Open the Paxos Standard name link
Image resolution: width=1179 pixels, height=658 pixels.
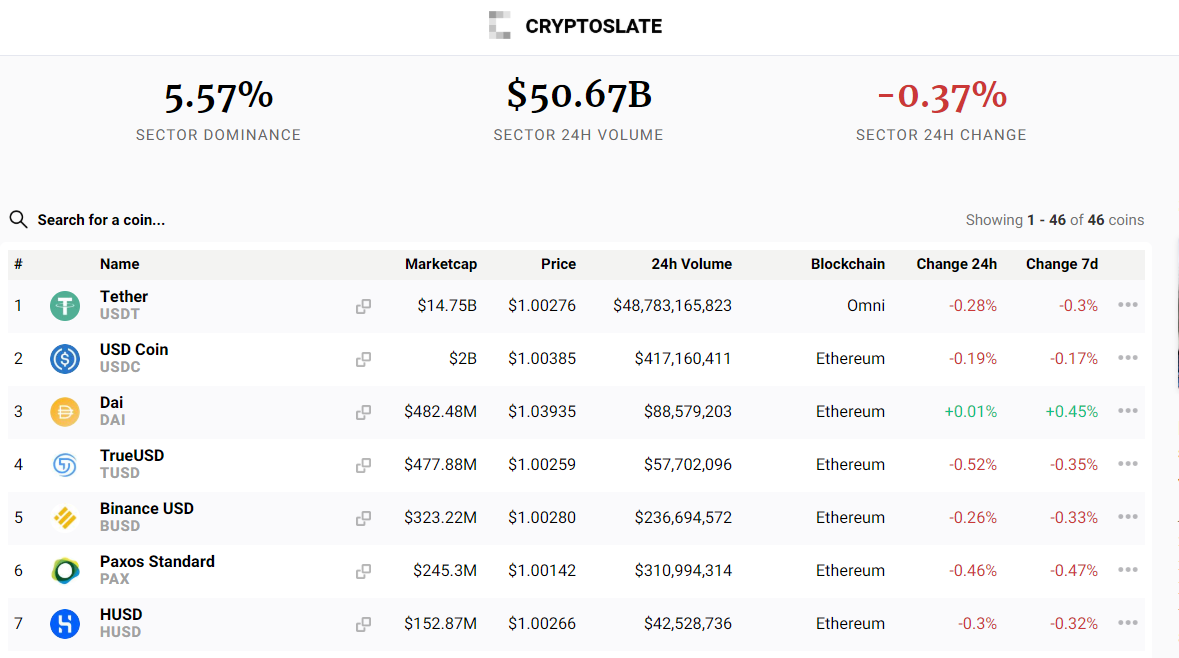coord(157,562)
